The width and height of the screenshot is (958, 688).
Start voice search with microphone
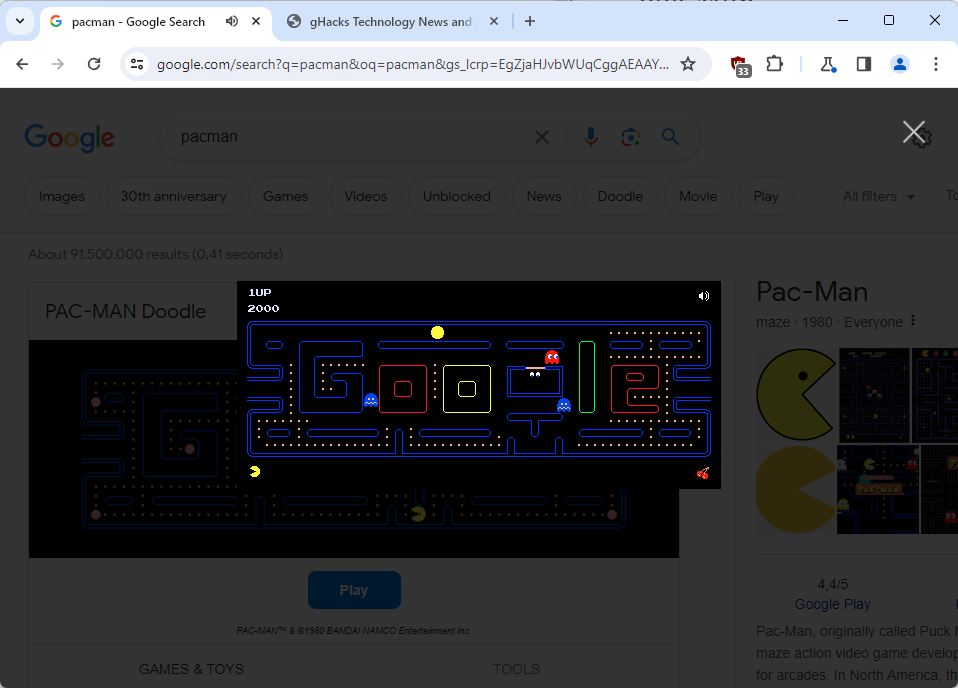(591, 137)
